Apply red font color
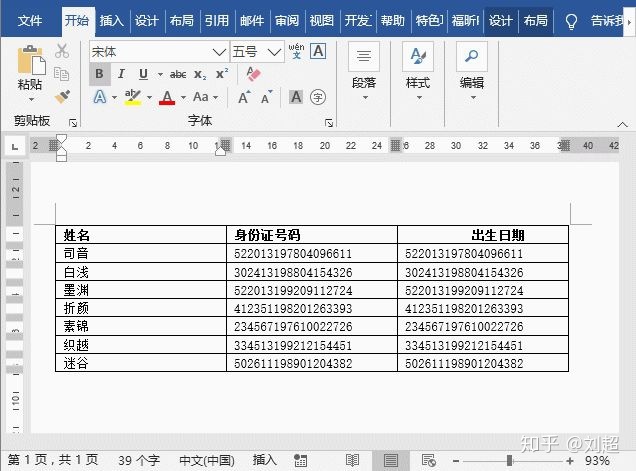The height and width of the screenshot is (471, 636). 167,97
